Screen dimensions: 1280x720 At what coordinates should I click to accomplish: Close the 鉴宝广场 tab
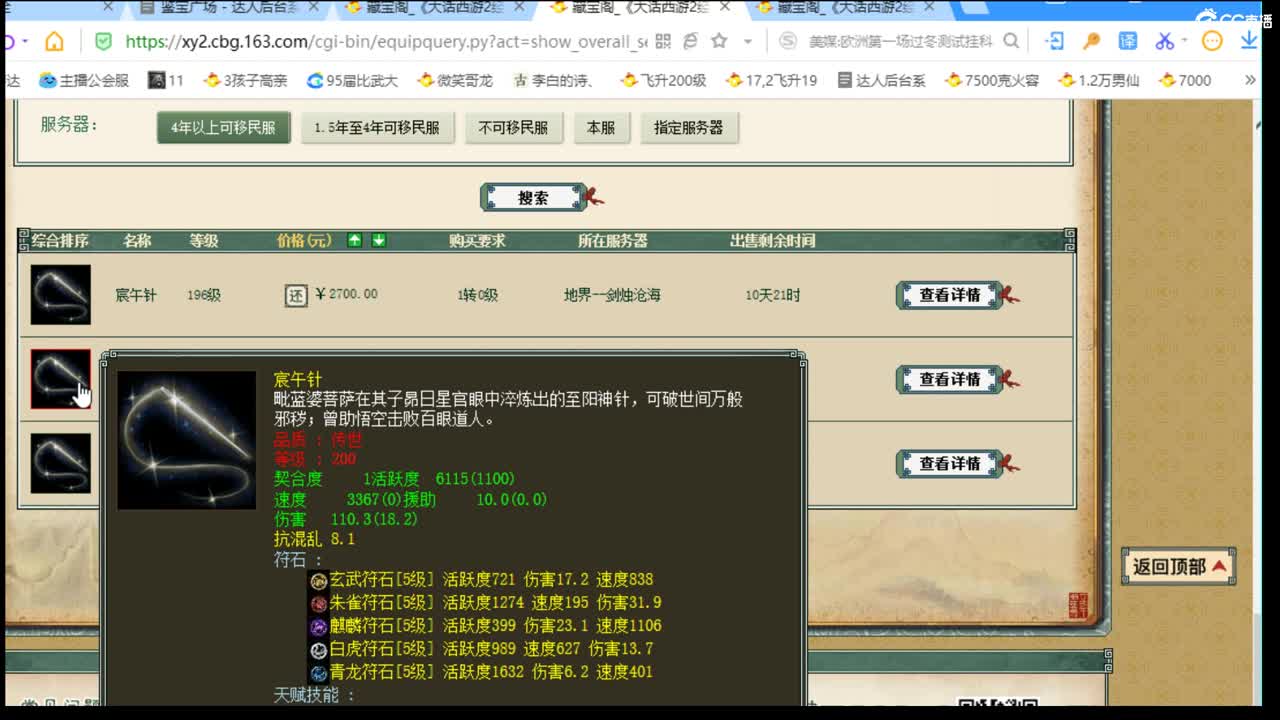point(315,8)
